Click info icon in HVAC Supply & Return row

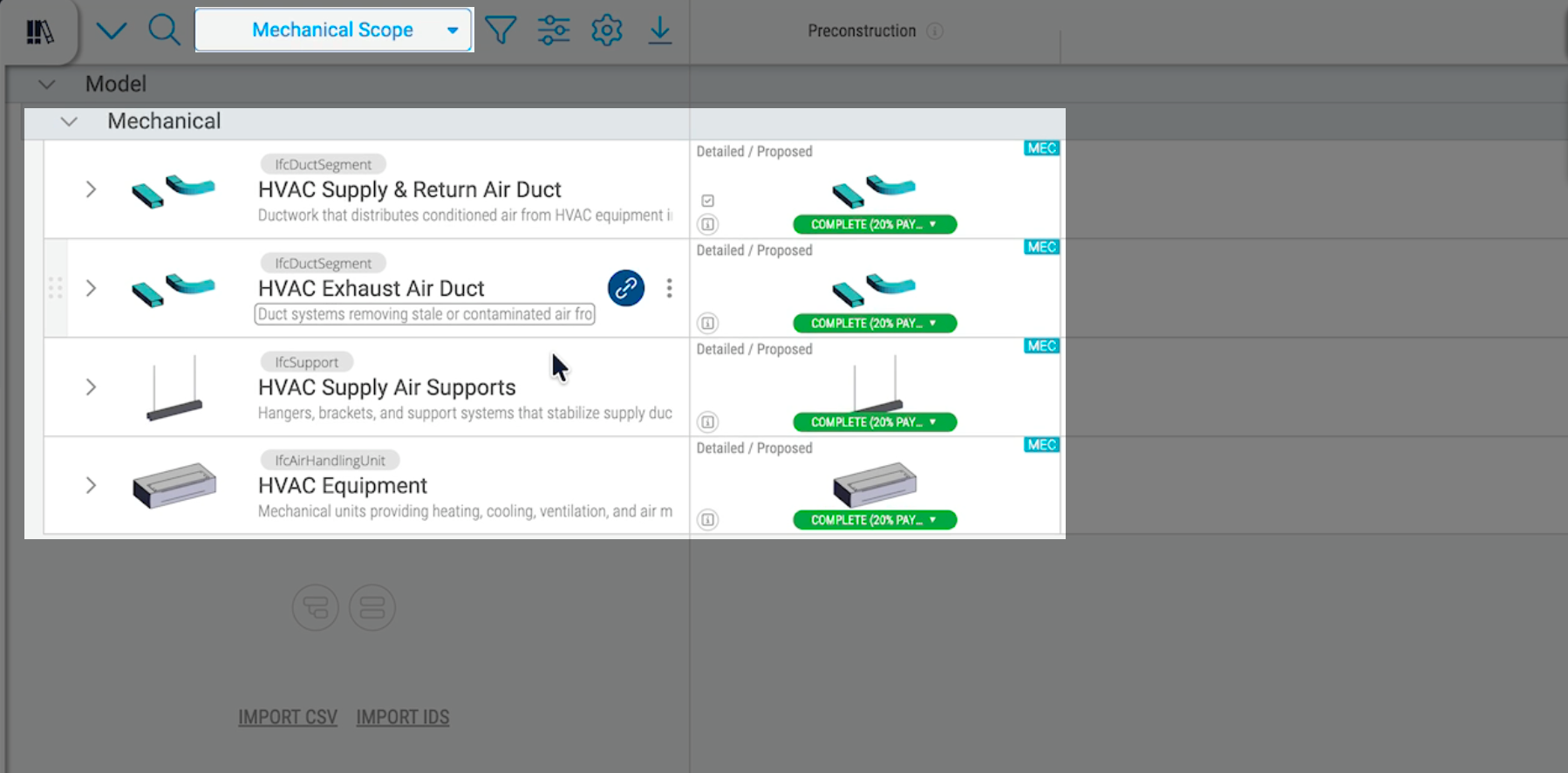[708, 224]
